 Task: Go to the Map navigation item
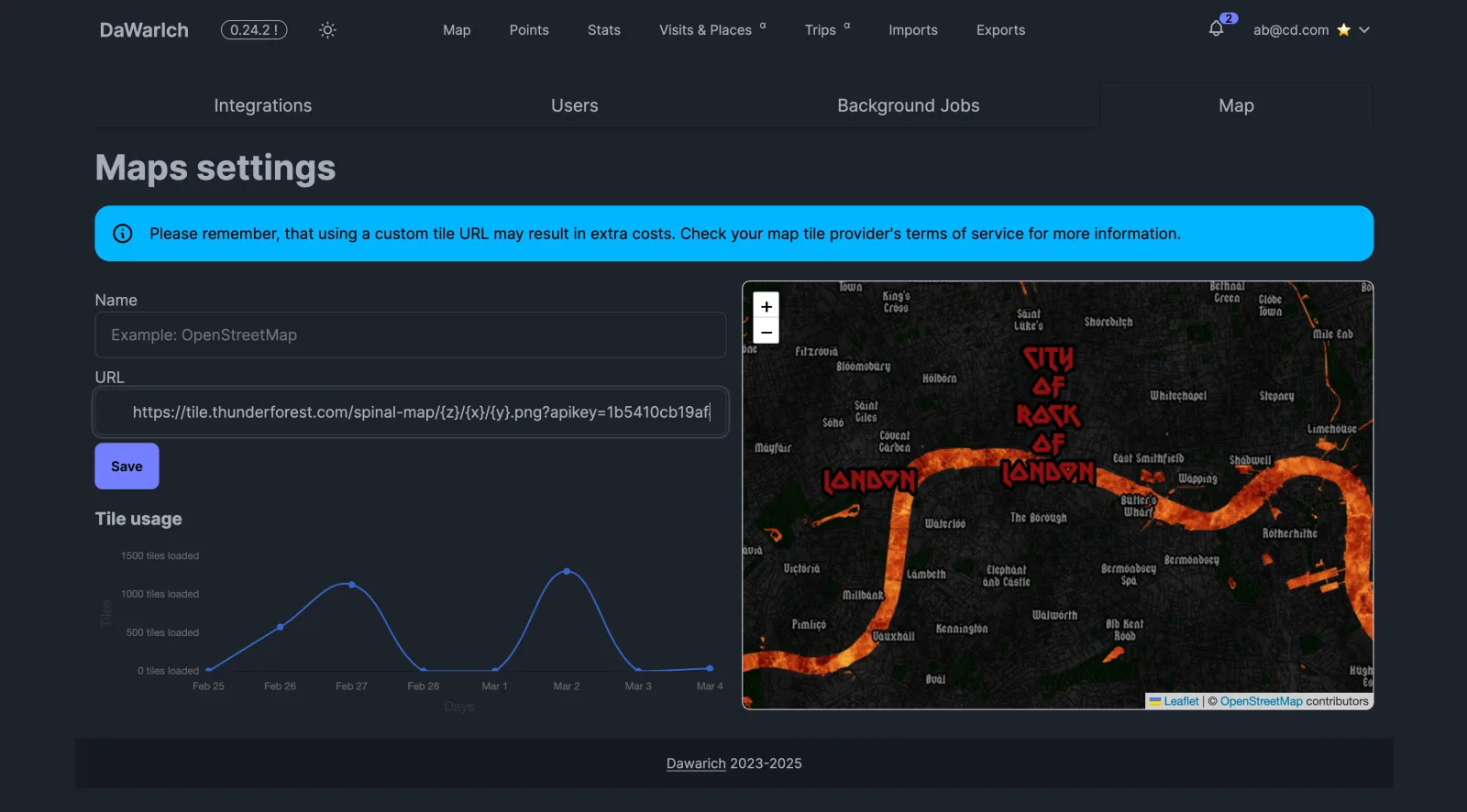pos(457,30)
